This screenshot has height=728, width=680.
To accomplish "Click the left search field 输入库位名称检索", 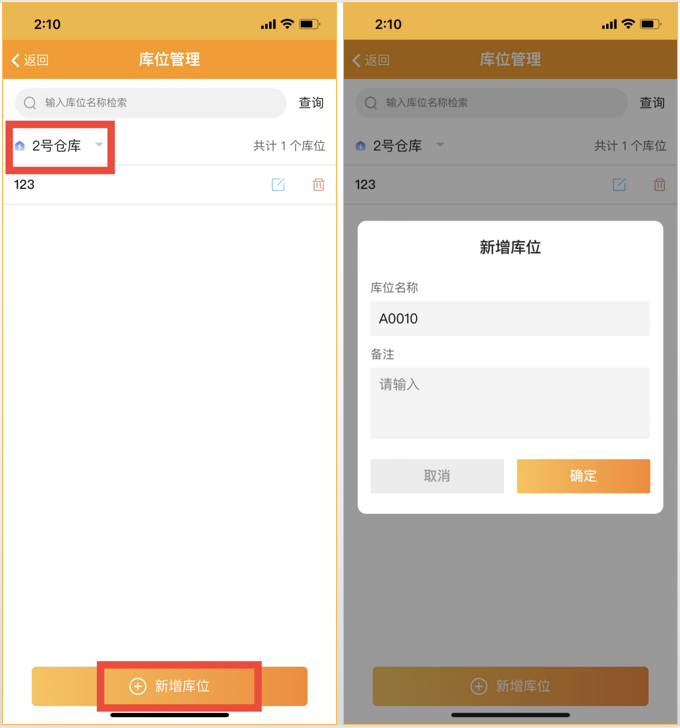I will point(150,103).
